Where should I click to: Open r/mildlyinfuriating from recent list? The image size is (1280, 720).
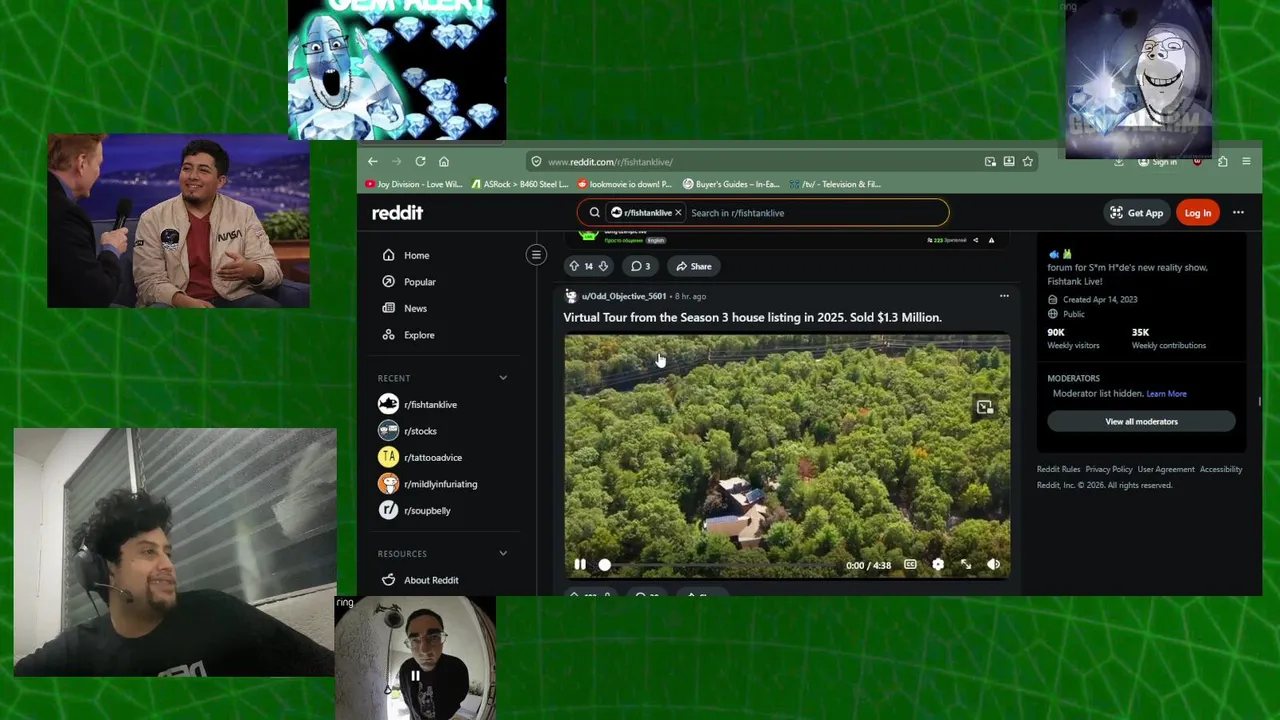pyautogui.click(x=442, y=484)
